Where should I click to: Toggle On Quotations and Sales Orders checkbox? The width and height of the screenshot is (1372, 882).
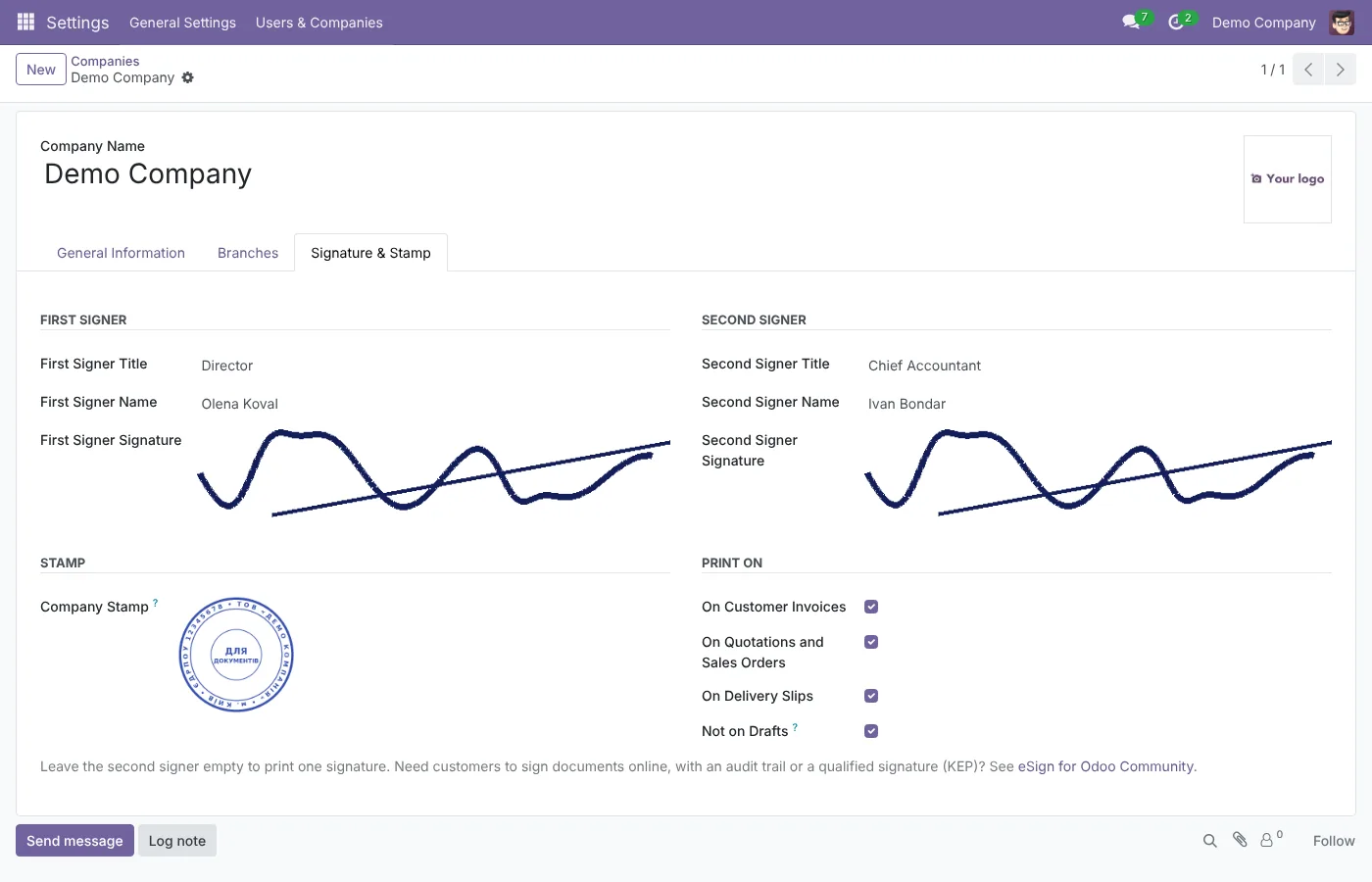pyautogui.click(x=871, y=642)
